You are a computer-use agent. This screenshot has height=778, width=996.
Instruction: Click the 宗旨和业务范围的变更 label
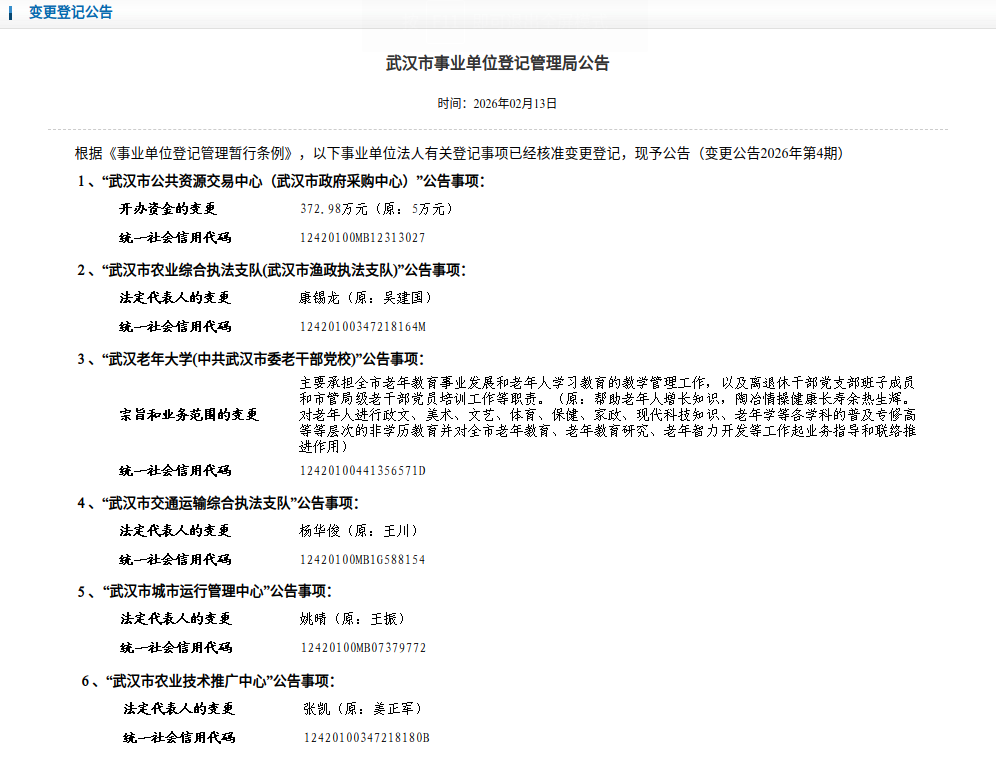click(178, 413)
